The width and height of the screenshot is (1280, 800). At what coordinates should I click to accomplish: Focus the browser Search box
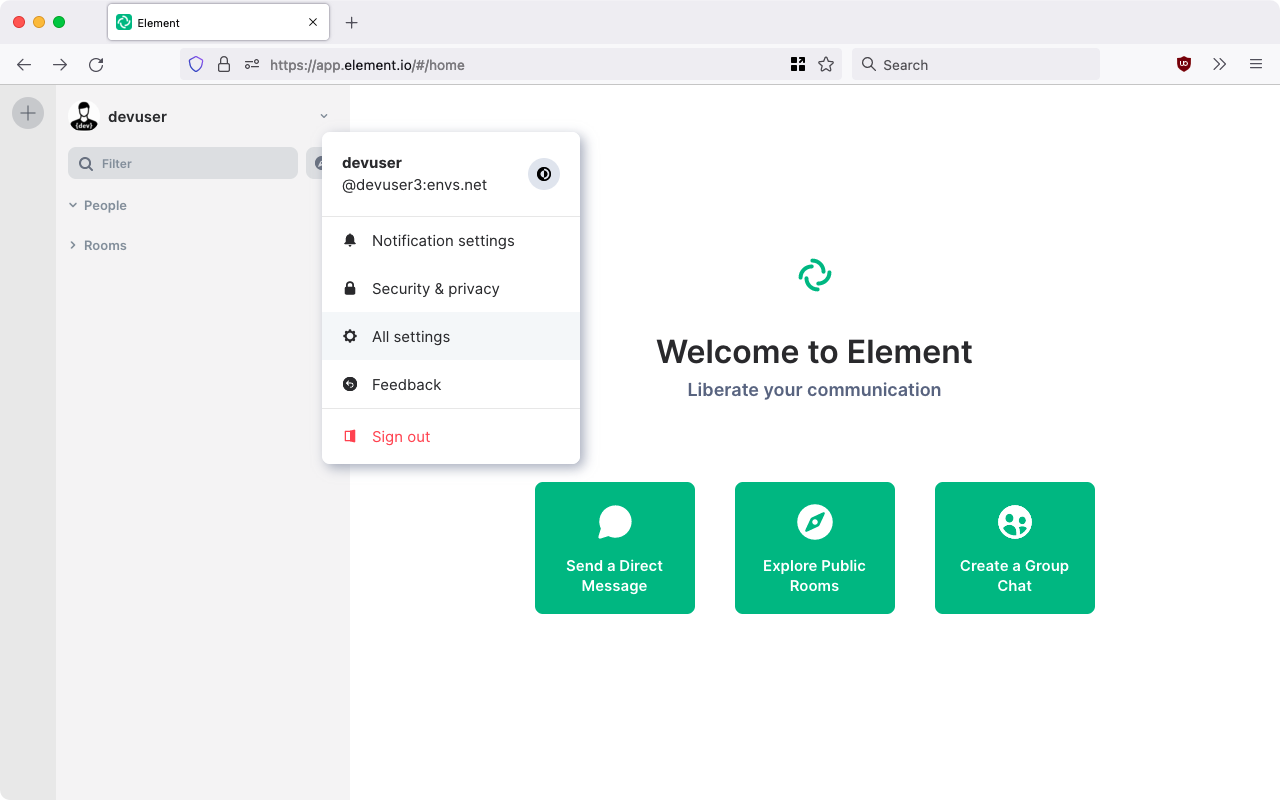coord(976,64)
